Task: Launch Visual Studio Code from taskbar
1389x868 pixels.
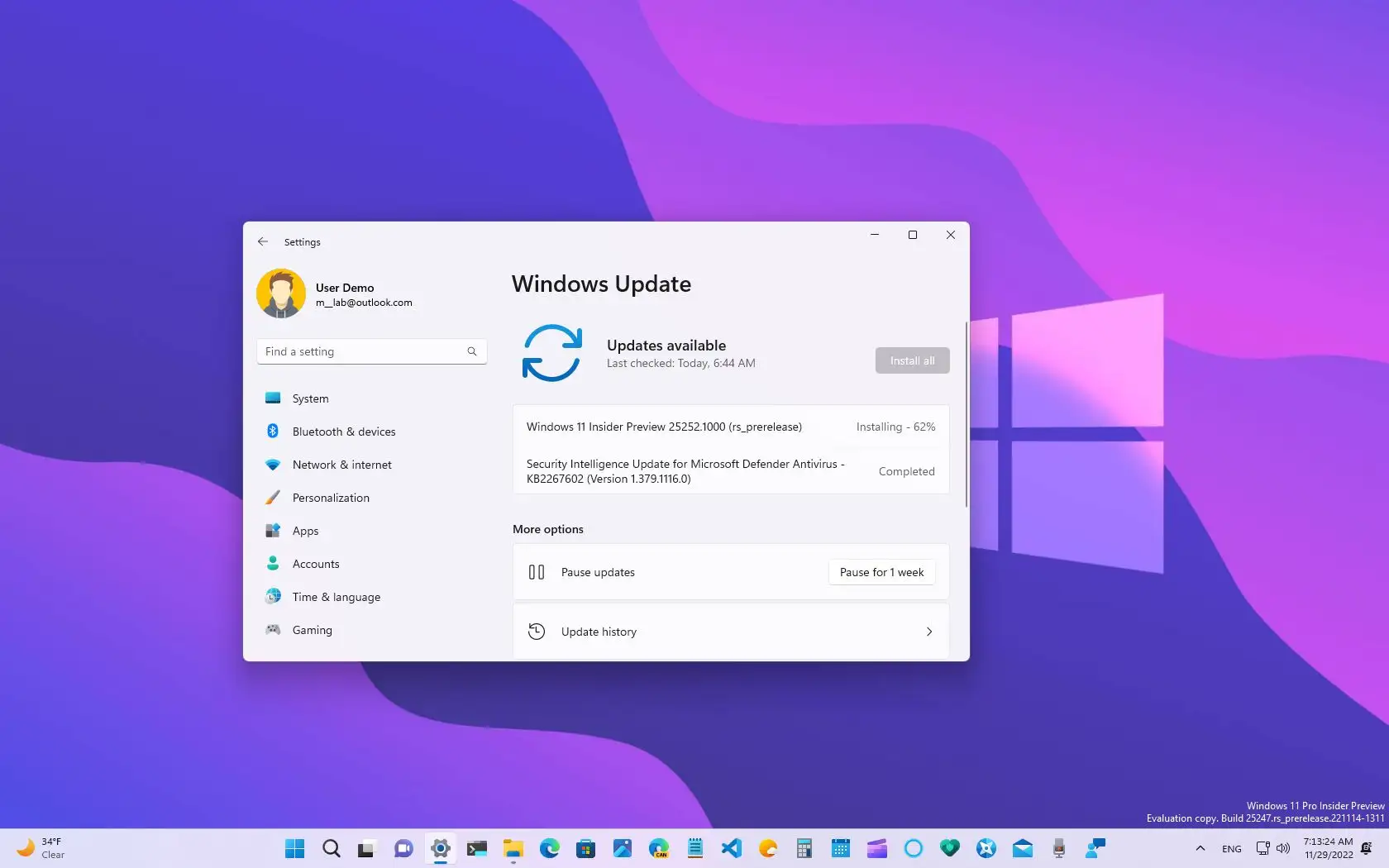Action: (x=732, y=848)
